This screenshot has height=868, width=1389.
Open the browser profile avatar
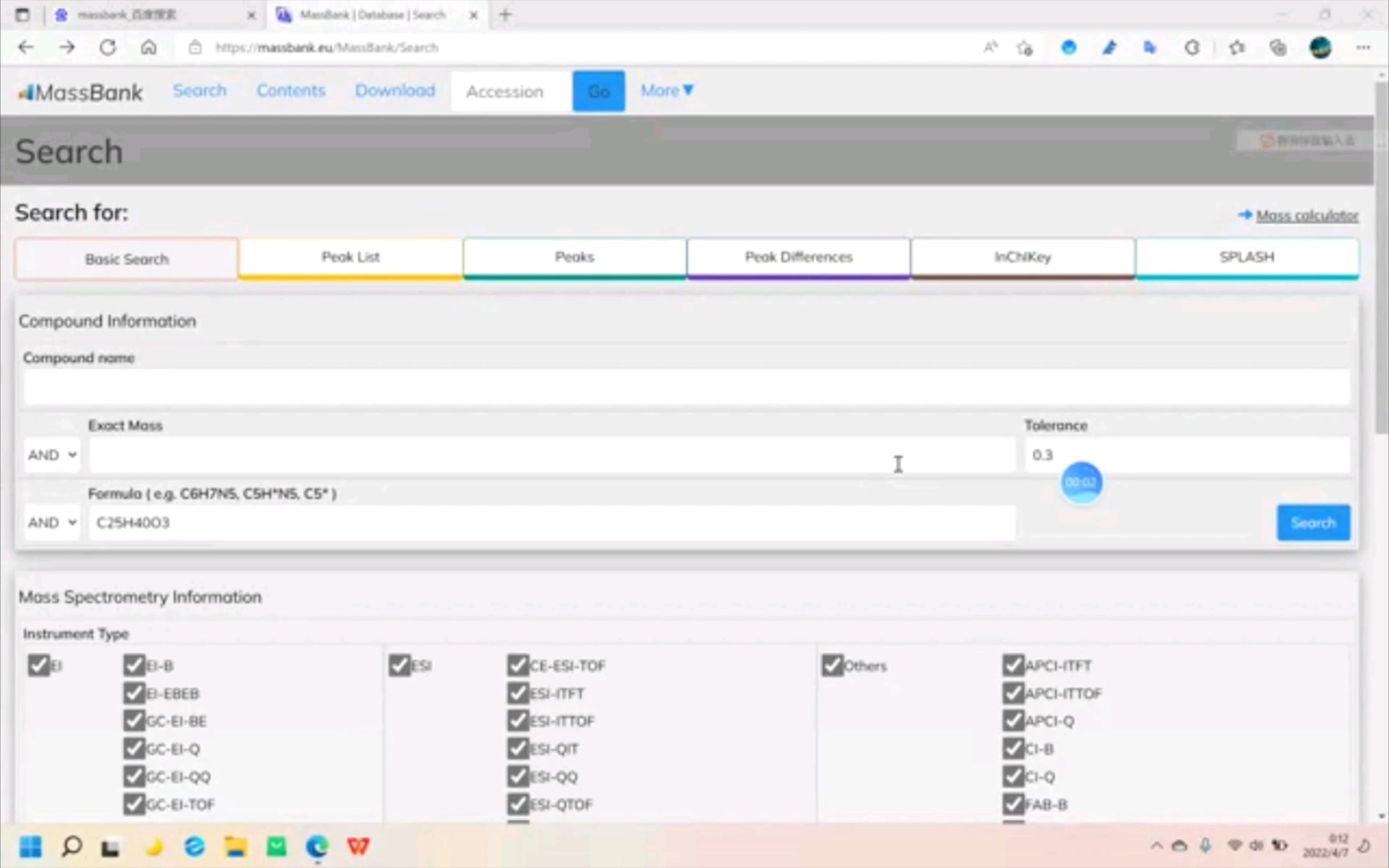pyautogui.click(x=1321, y=47)
